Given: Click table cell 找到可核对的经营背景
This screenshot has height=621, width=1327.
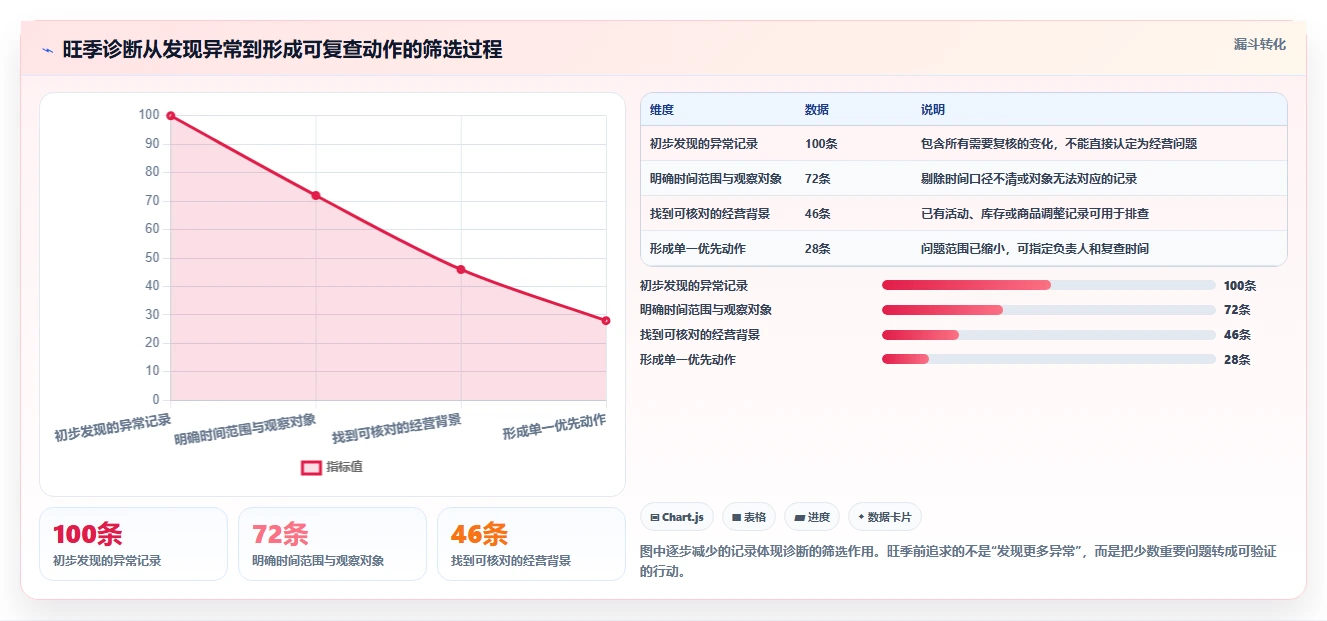Looking at the screenshot, I should coord(710,214).
